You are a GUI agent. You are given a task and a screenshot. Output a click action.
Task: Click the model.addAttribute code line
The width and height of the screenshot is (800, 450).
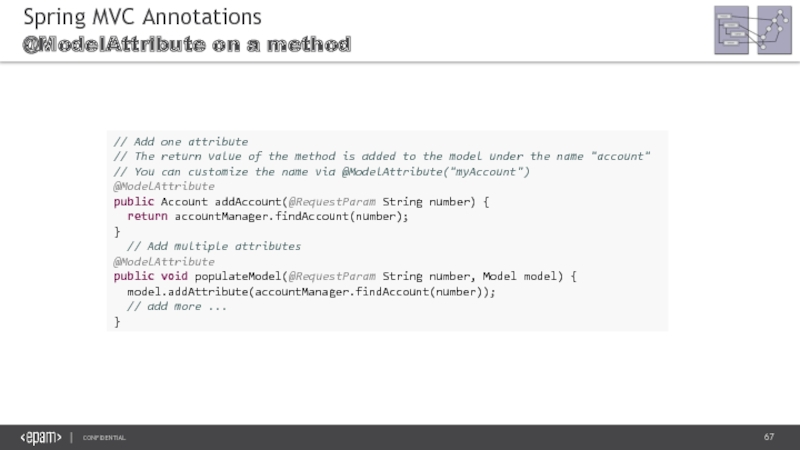pyautogui.click(x=311, y=291)
